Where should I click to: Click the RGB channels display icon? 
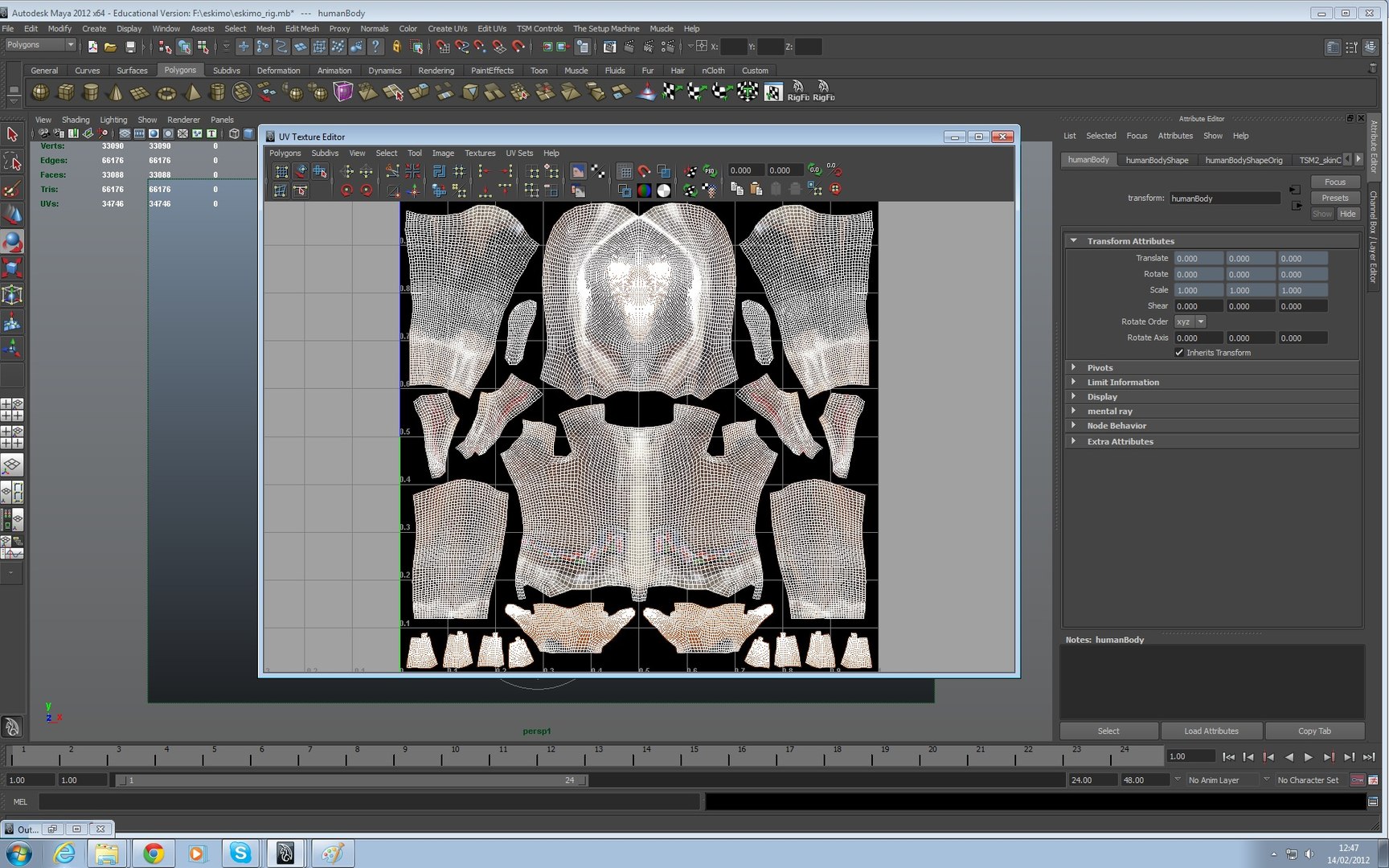point(644,190)
